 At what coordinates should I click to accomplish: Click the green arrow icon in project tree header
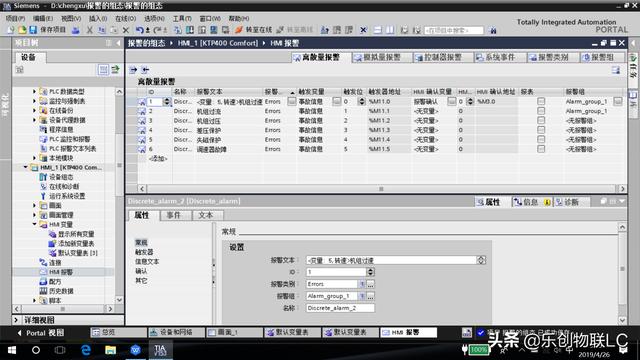click(x=116, y=70)
